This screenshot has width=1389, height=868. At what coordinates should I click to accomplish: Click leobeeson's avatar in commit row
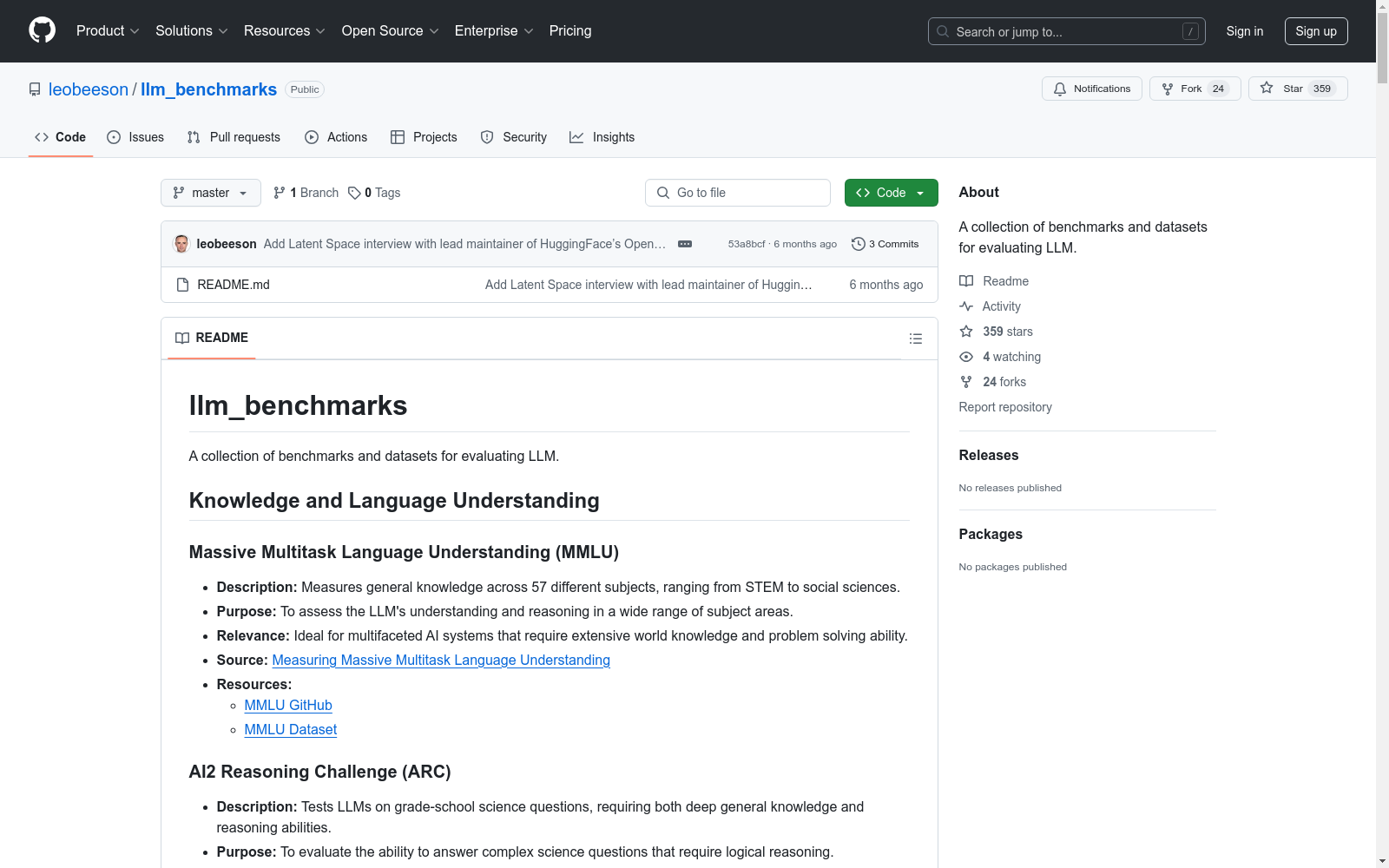point(181,244)
